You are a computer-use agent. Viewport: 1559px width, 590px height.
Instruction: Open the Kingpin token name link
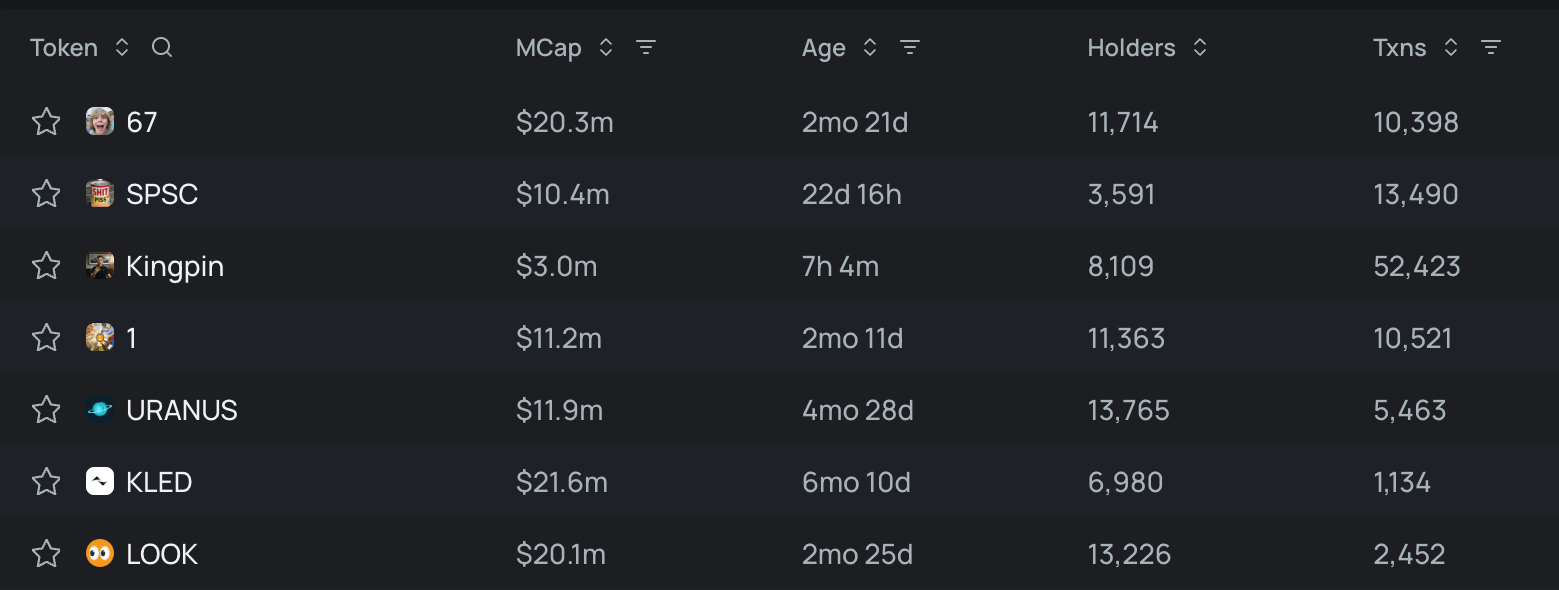point(175,267)
